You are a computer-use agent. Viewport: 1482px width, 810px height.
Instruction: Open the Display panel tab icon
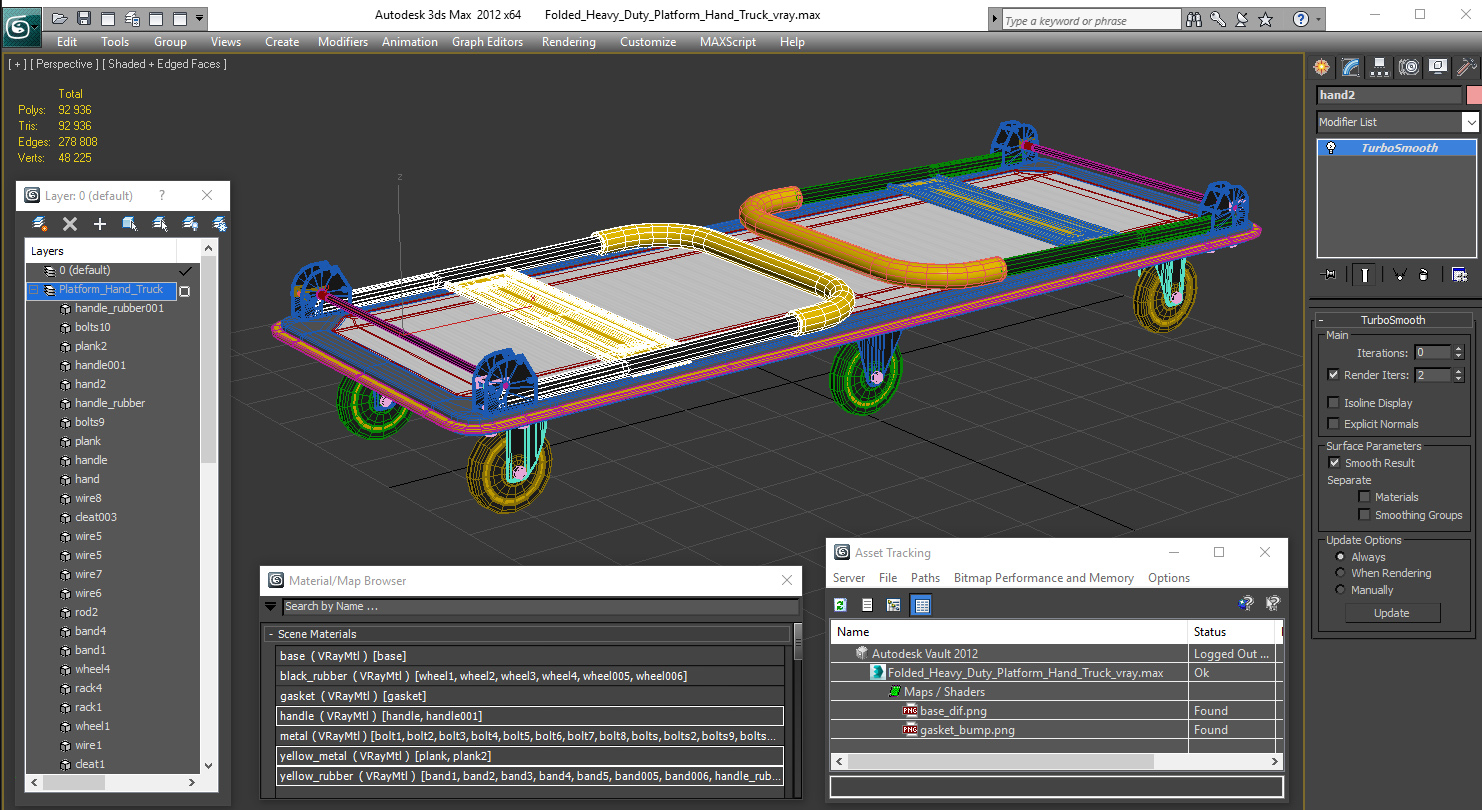pos(1438,67)
